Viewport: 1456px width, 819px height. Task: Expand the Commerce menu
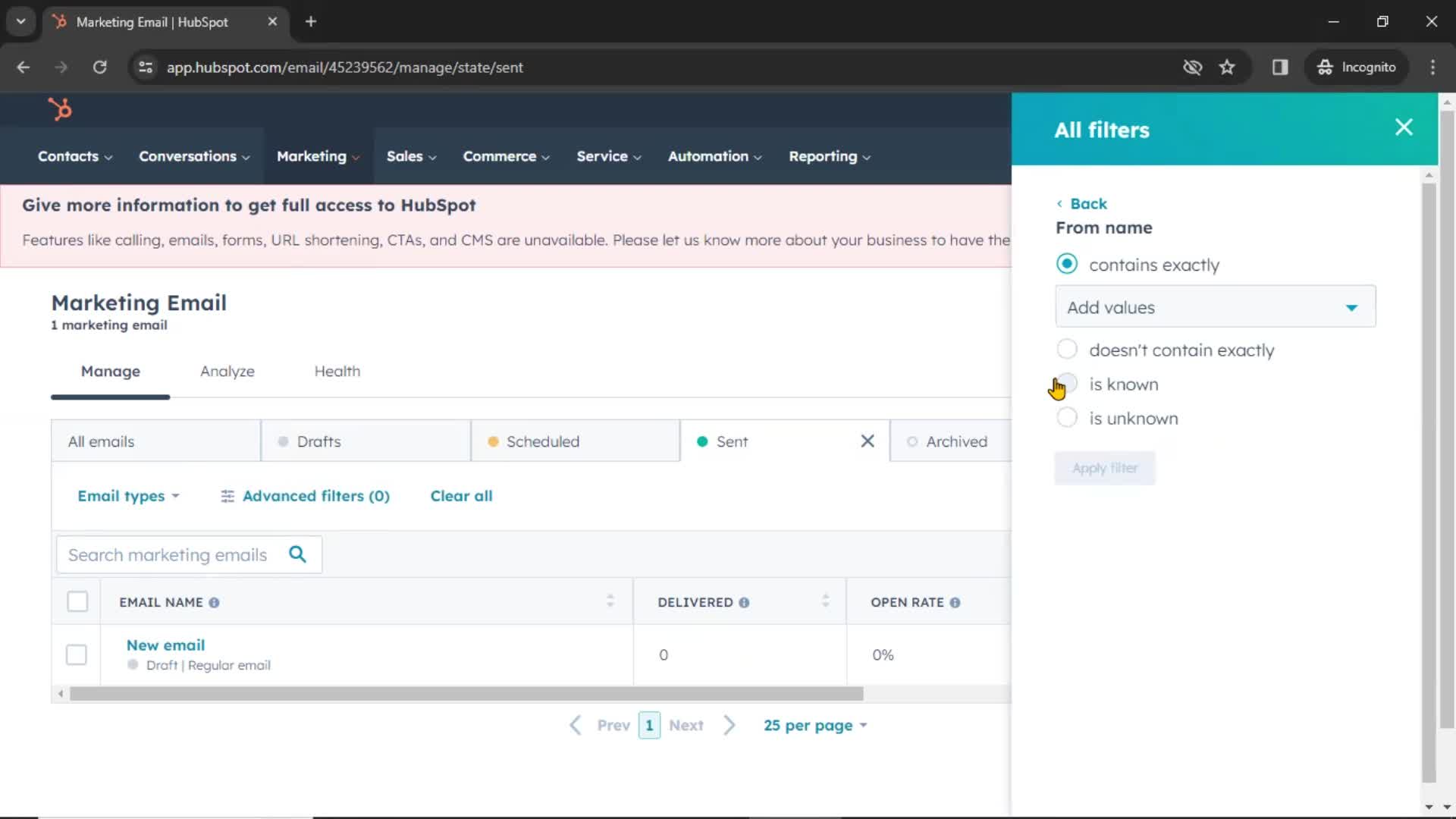(507, 156)
